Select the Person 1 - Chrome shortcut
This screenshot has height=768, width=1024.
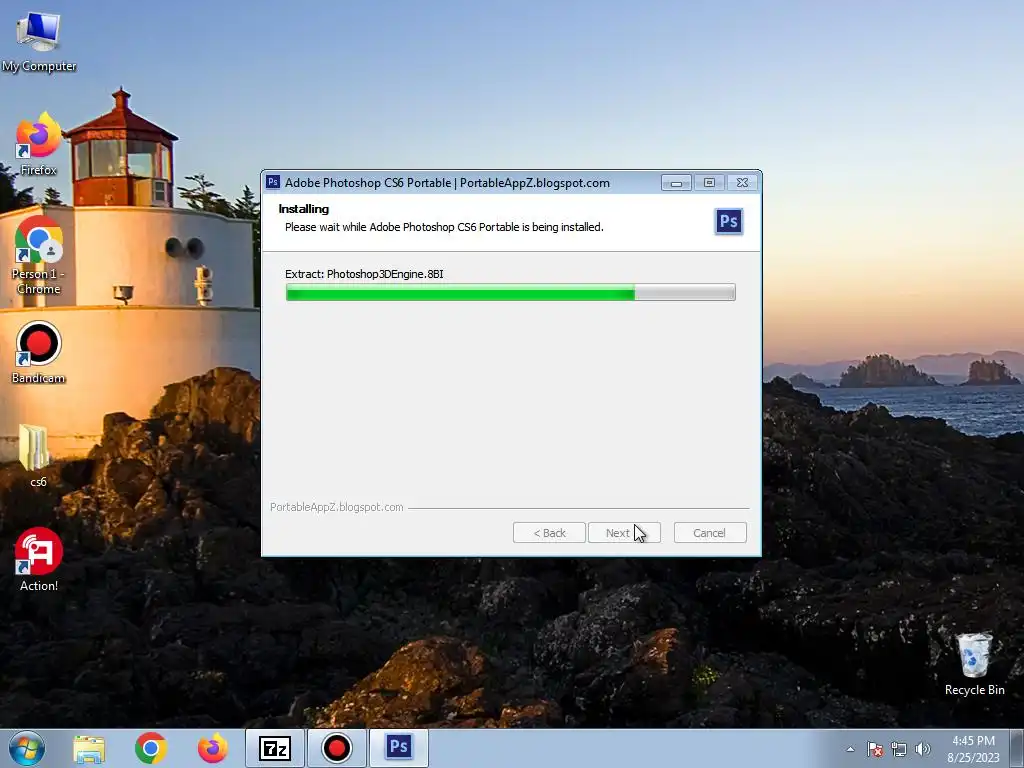39,255
